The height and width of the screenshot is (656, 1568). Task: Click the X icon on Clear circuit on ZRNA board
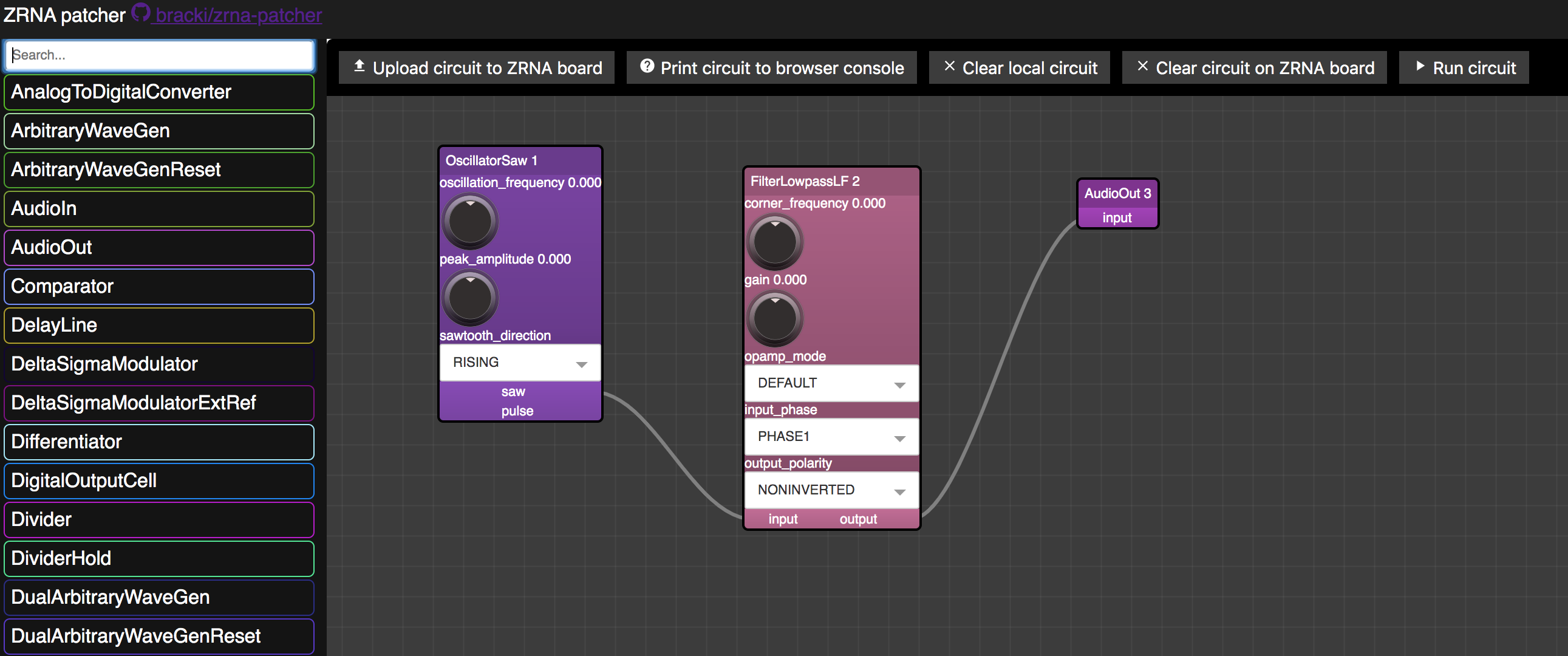click(1142, 66)
